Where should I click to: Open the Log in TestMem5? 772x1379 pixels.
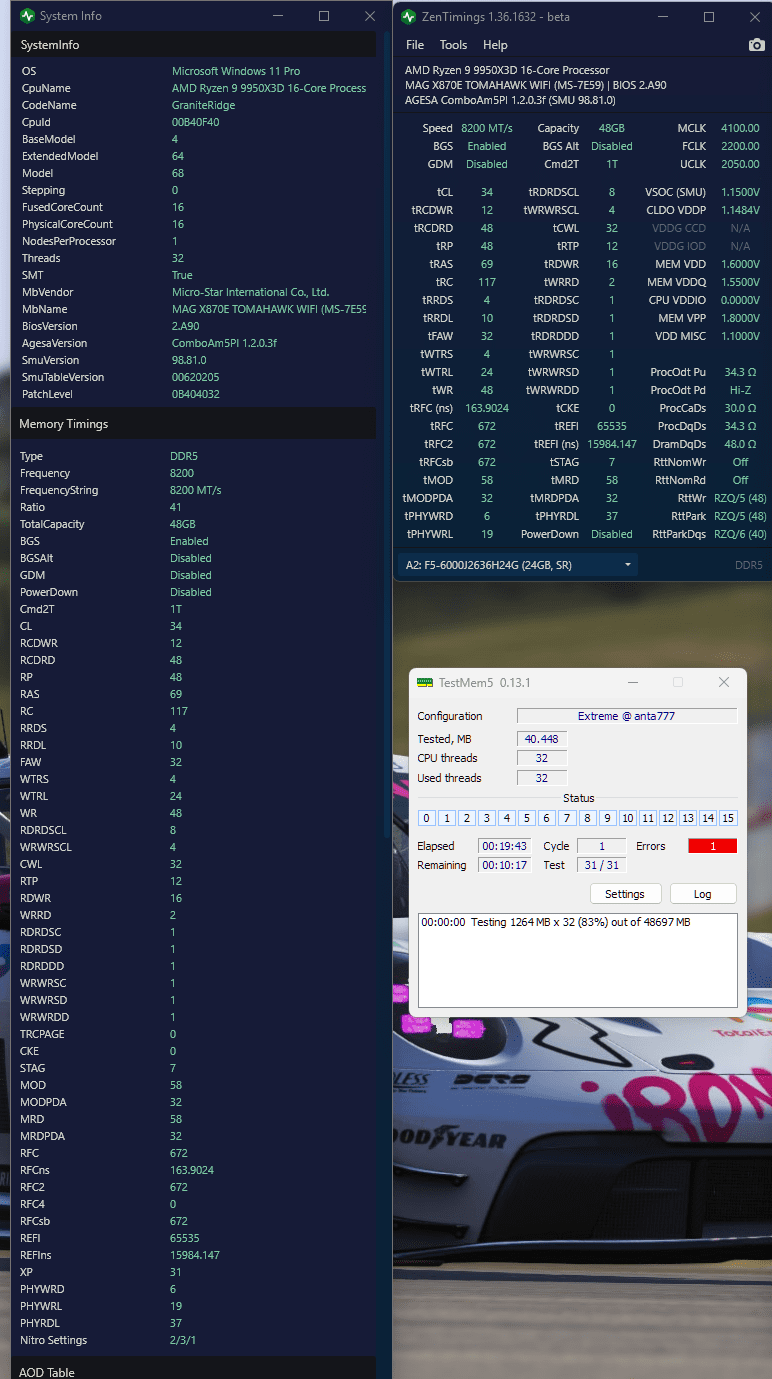[703, 894]
